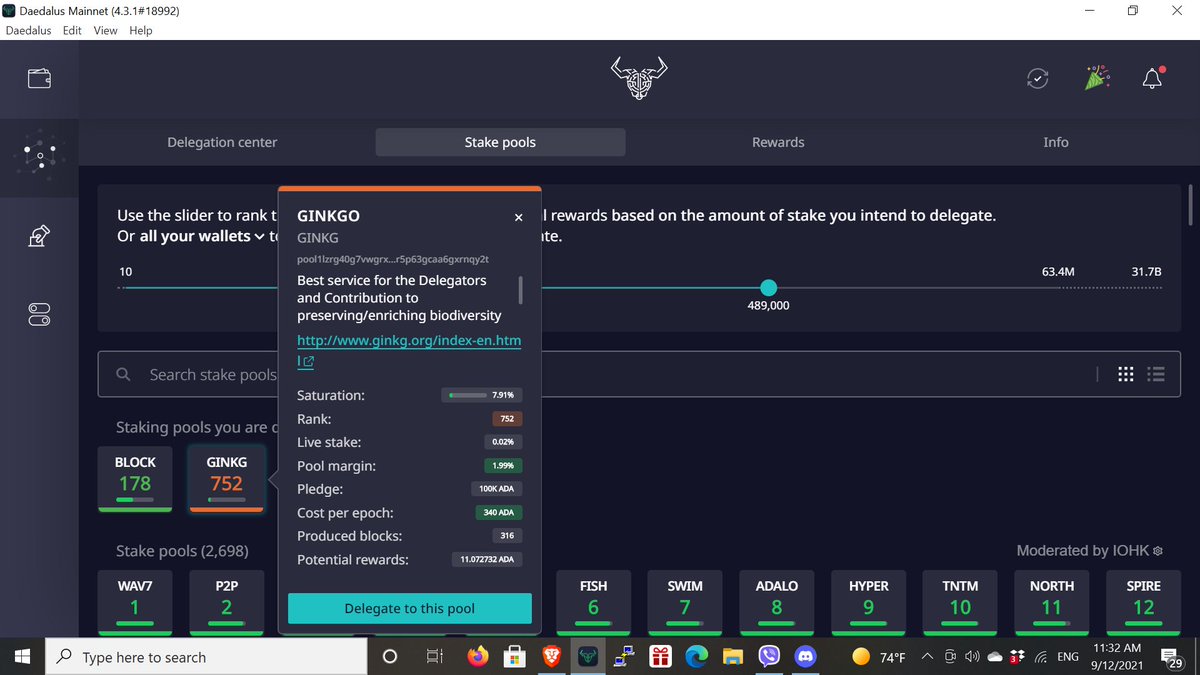Image resolution: width=1200 pixels, height=675 pixels.
Task: Open the newsfeed party popper icon
Action: click(1097, 78)
